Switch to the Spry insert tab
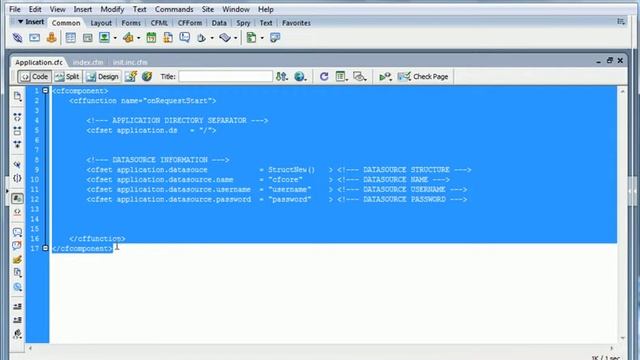Viewport: 640px width, 360px height. [243, 23]
